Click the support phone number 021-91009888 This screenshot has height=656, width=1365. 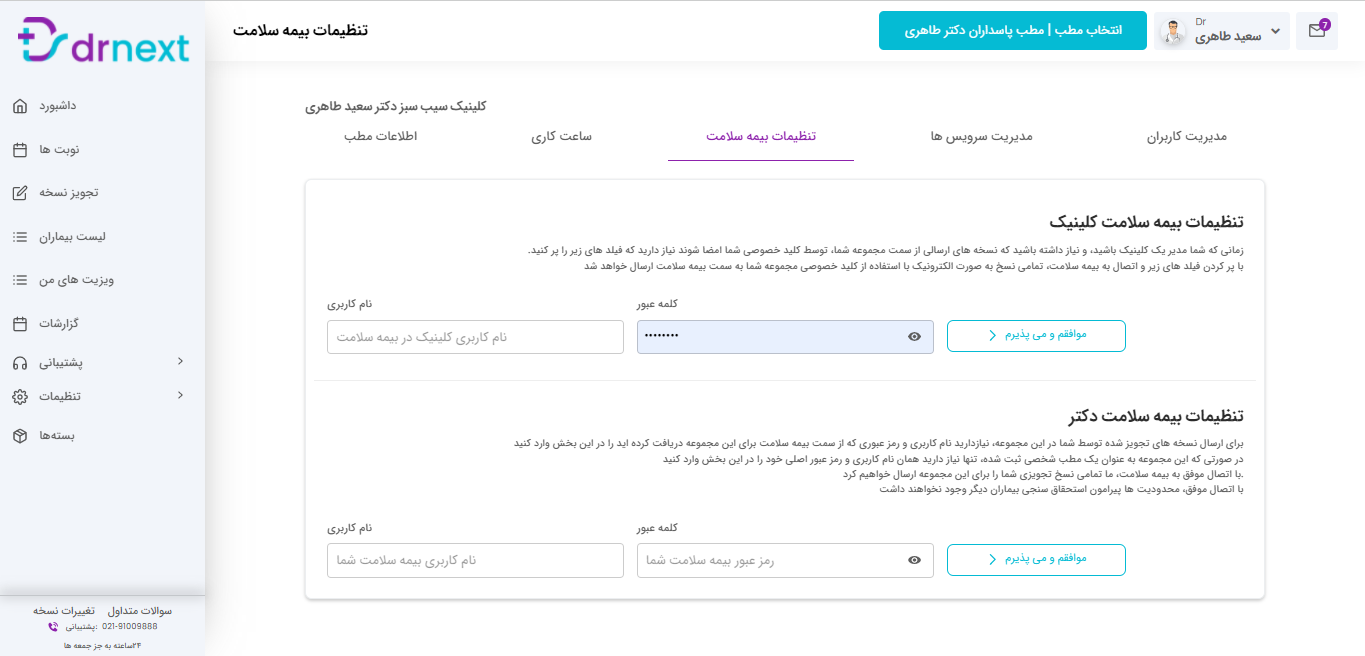pyautogui.click(x=129, y=626)
